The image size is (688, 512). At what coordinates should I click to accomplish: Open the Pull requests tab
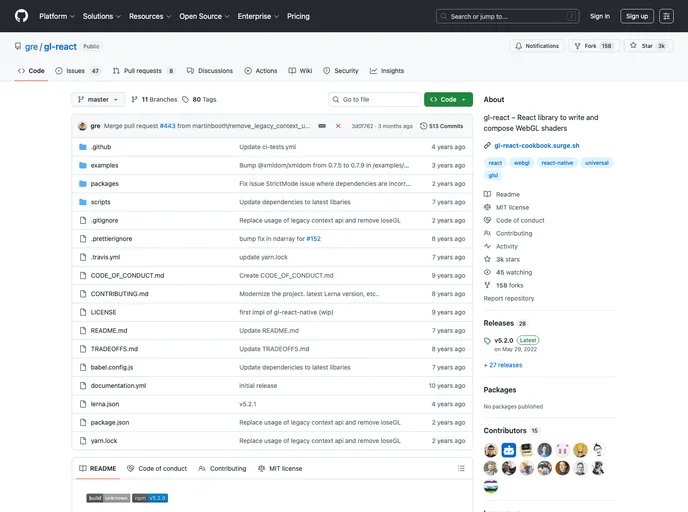(x=144, y=71)
